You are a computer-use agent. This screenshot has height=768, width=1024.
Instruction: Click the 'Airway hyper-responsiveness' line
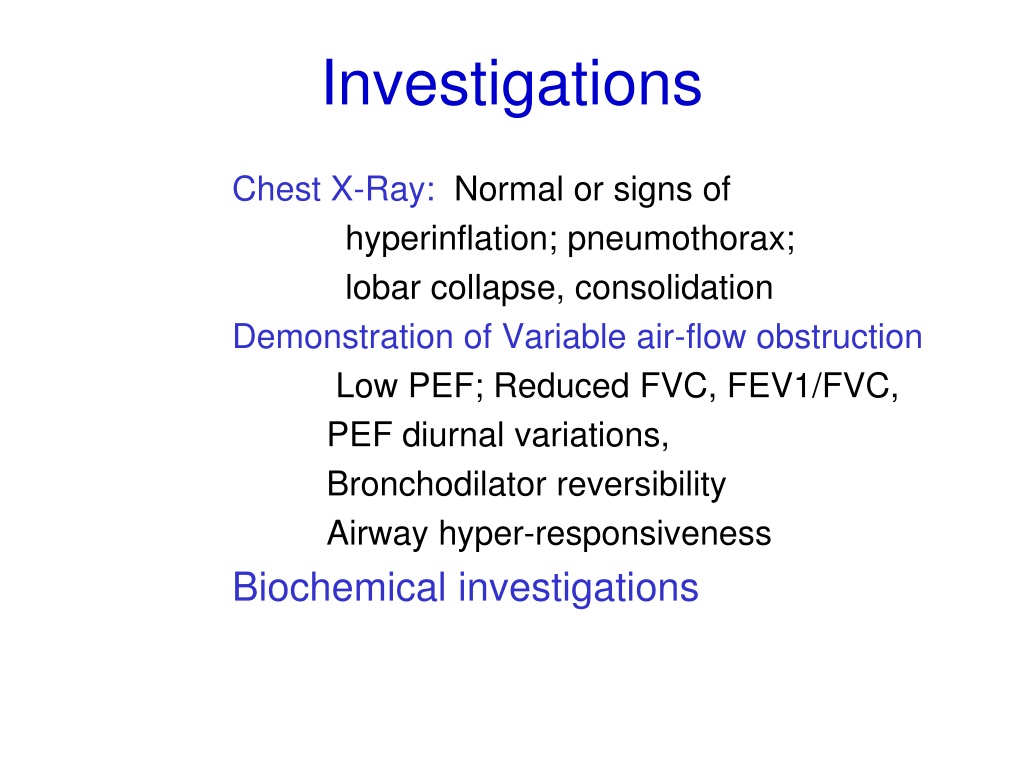coord(549,534)
